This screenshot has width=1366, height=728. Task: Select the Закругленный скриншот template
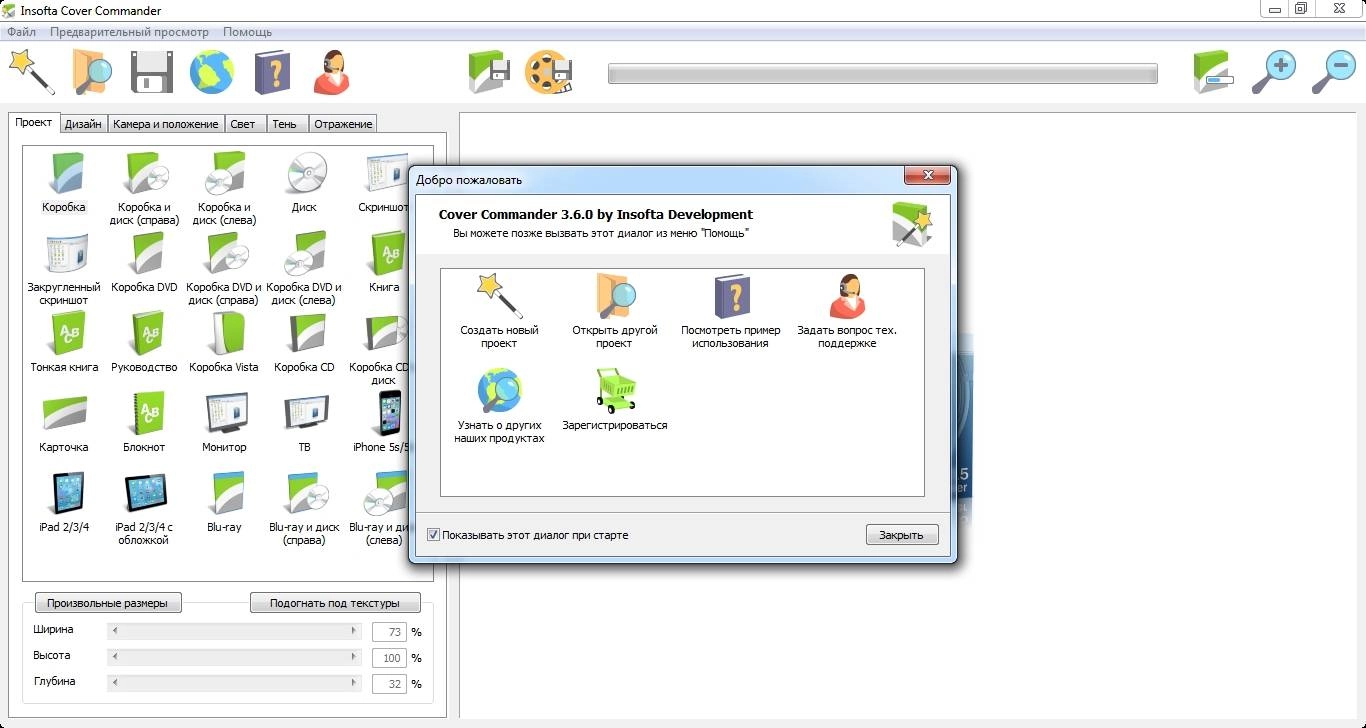coord(64,268)
